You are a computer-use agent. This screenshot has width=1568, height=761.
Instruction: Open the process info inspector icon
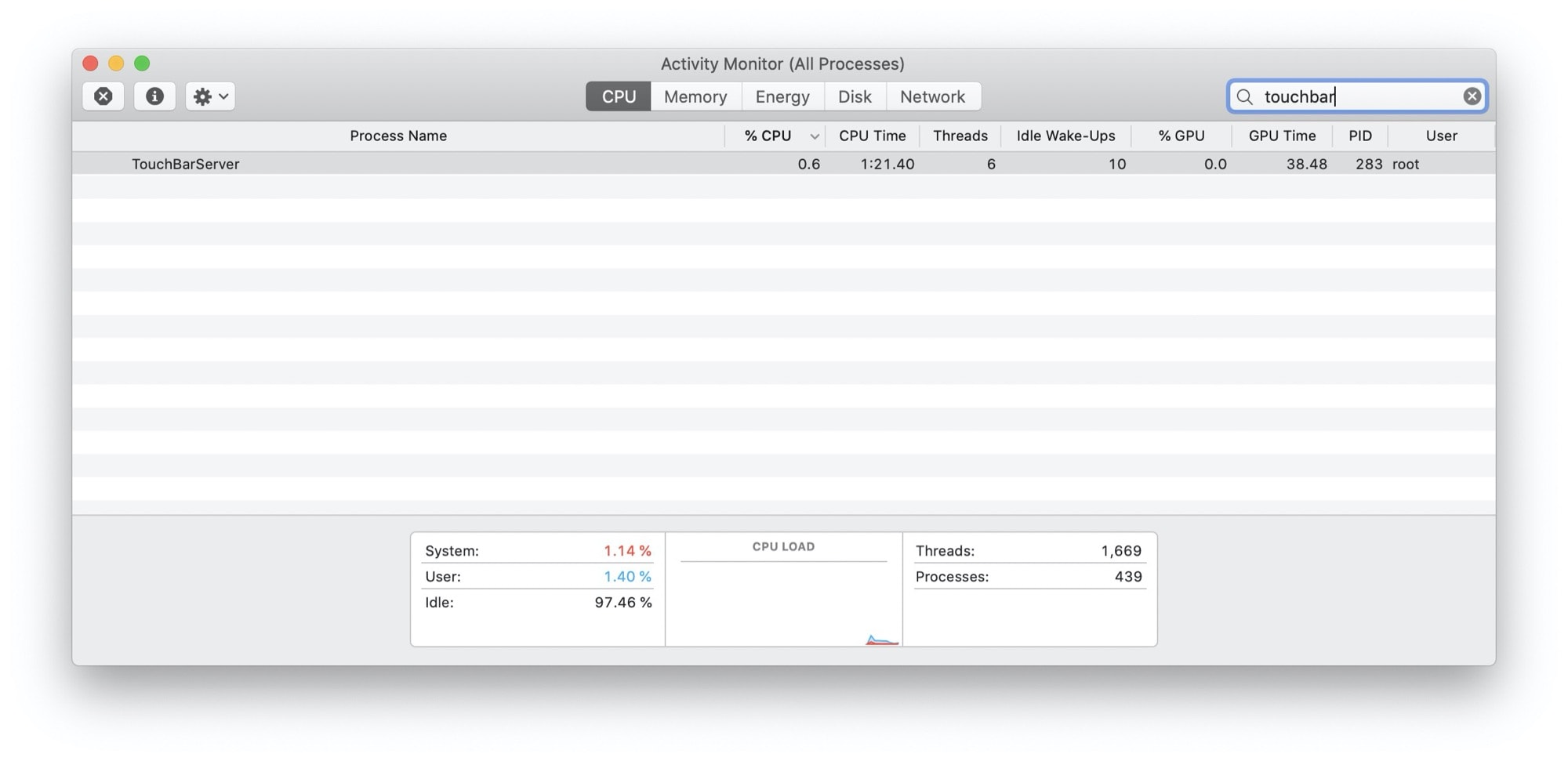154,96
